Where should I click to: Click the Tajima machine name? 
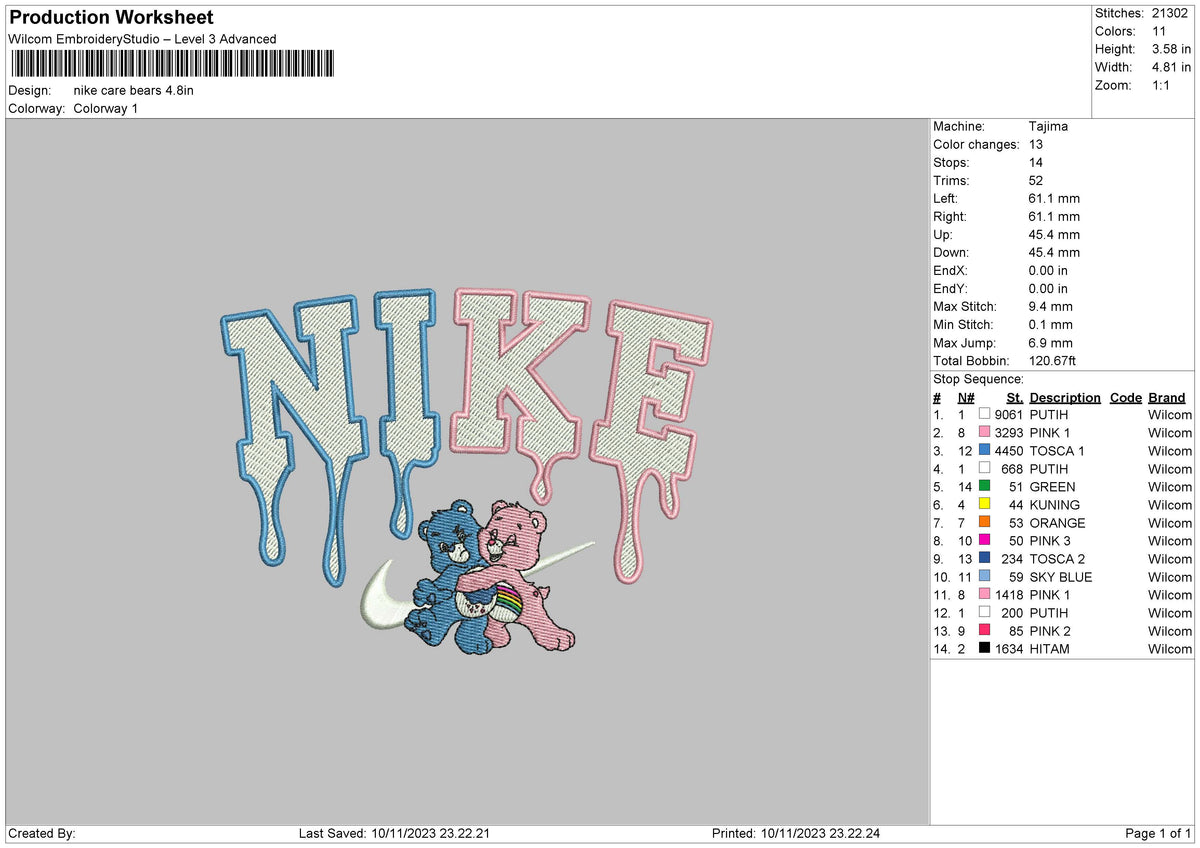(1047, 127)
